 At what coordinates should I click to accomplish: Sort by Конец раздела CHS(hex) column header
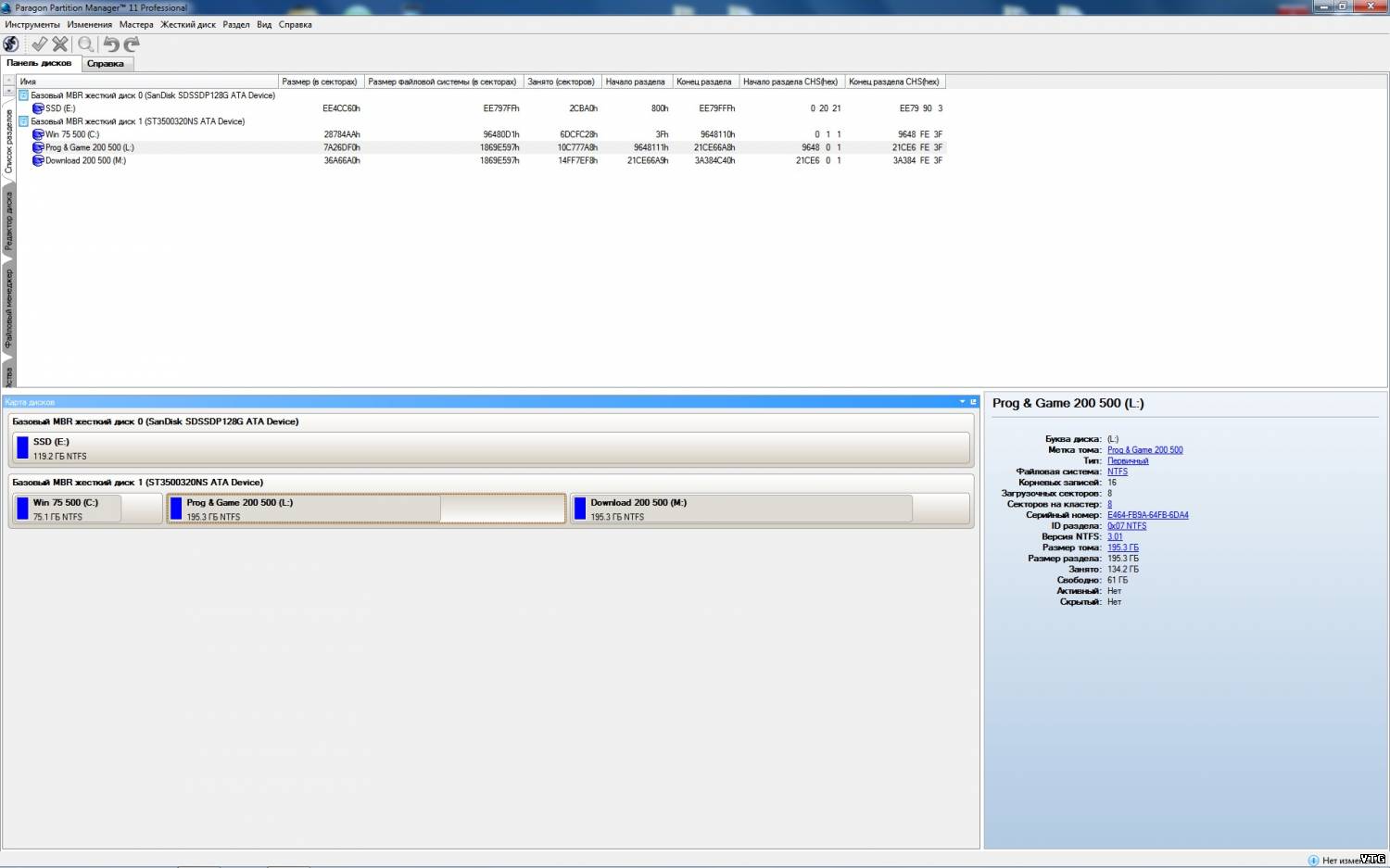click(895, 82)
